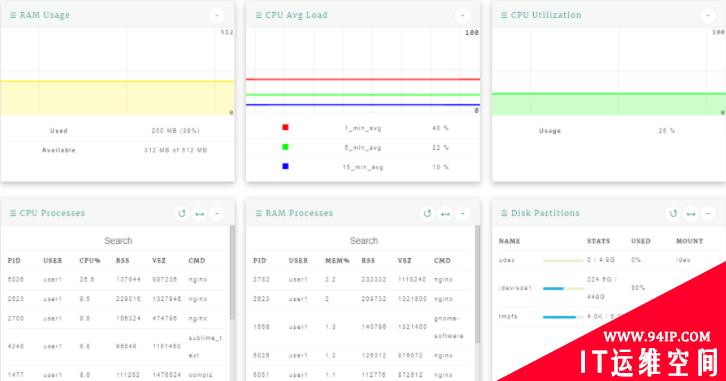Screen dimensions: 726x381
Task: Minimize the CPU Avg Load panel
Action: click(462, 15)
